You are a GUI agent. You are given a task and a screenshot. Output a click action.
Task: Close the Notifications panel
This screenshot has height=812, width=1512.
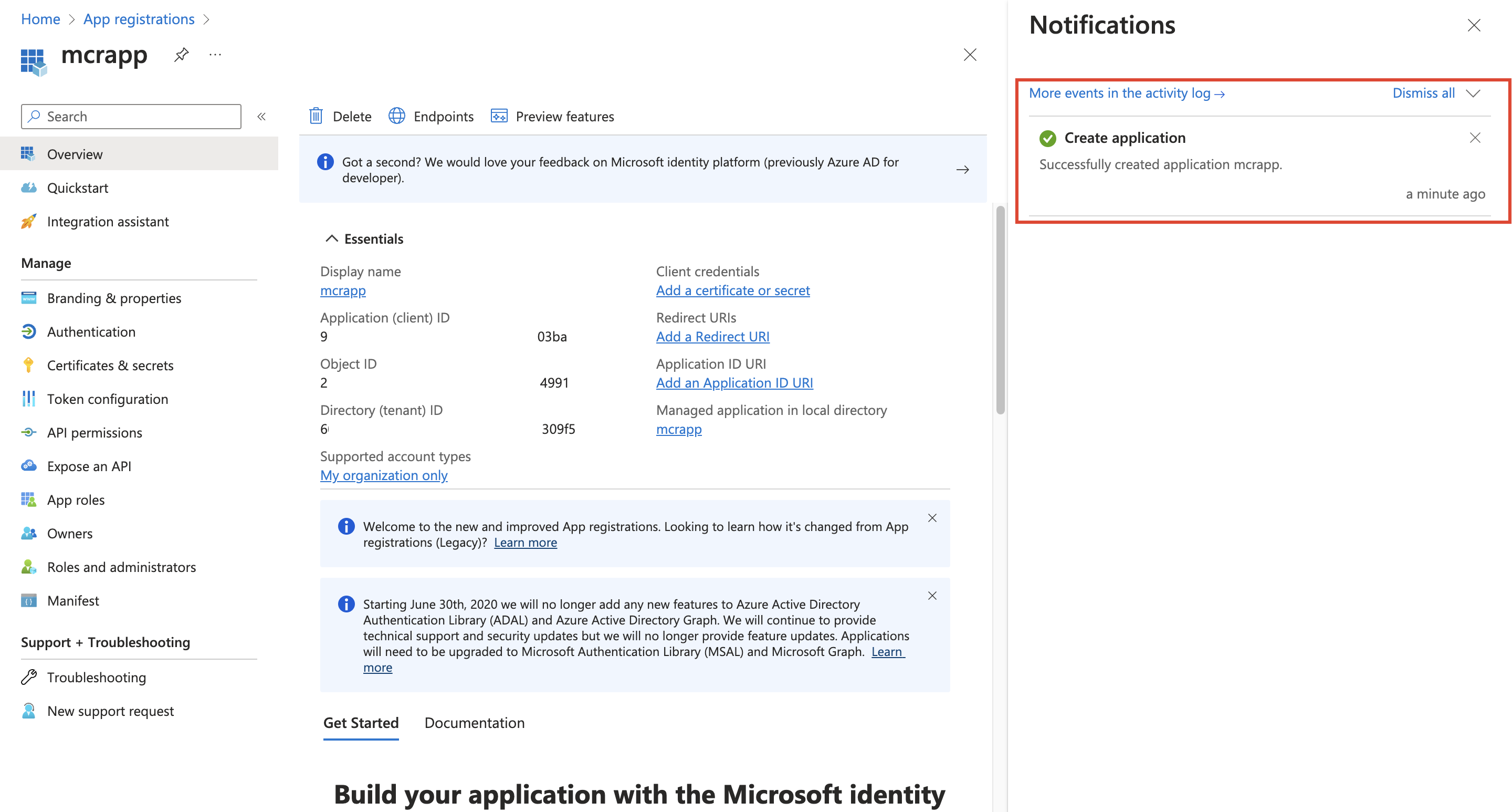[1474, 25]
